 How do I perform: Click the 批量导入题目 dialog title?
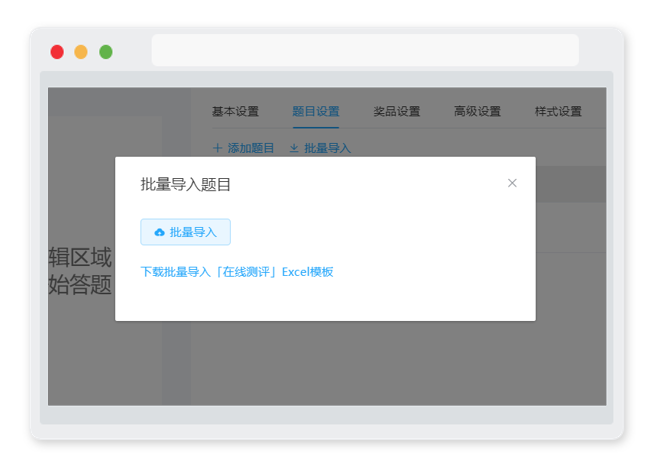click(185, 184)
